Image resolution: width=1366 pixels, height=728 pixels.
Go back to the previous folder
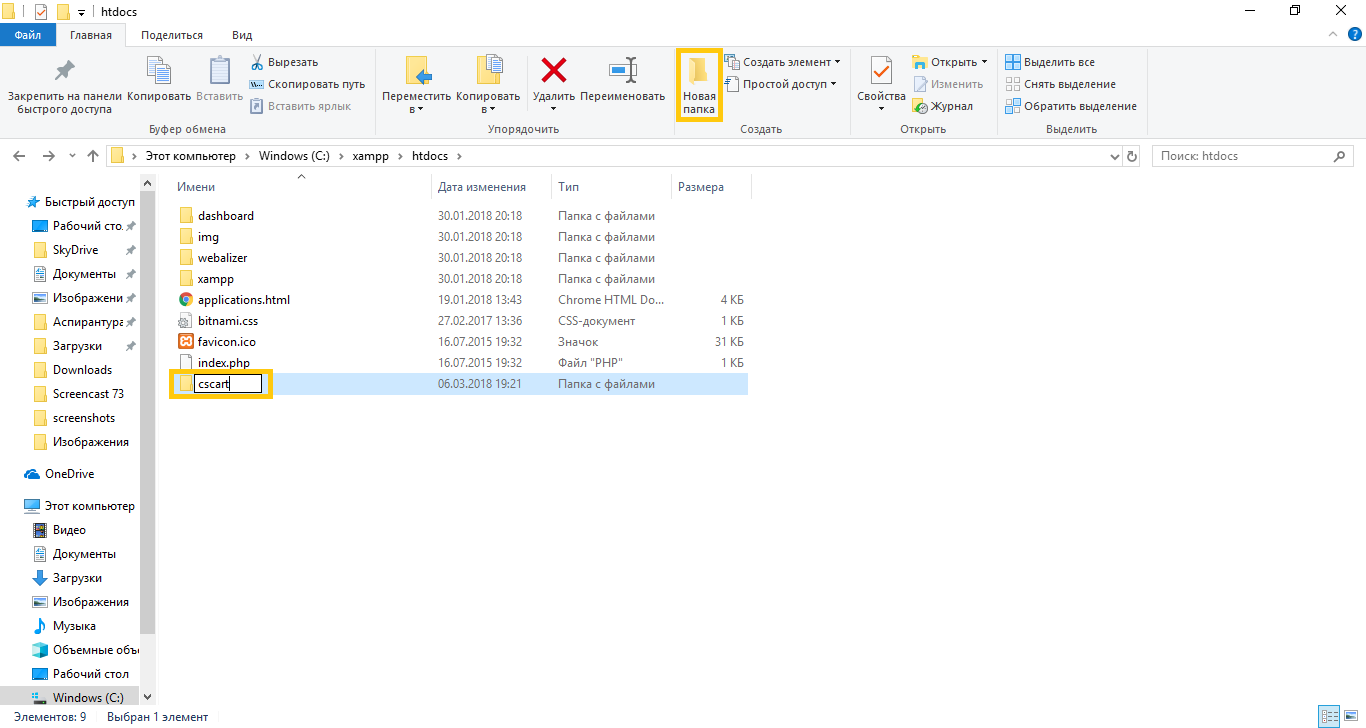(21, 156)
